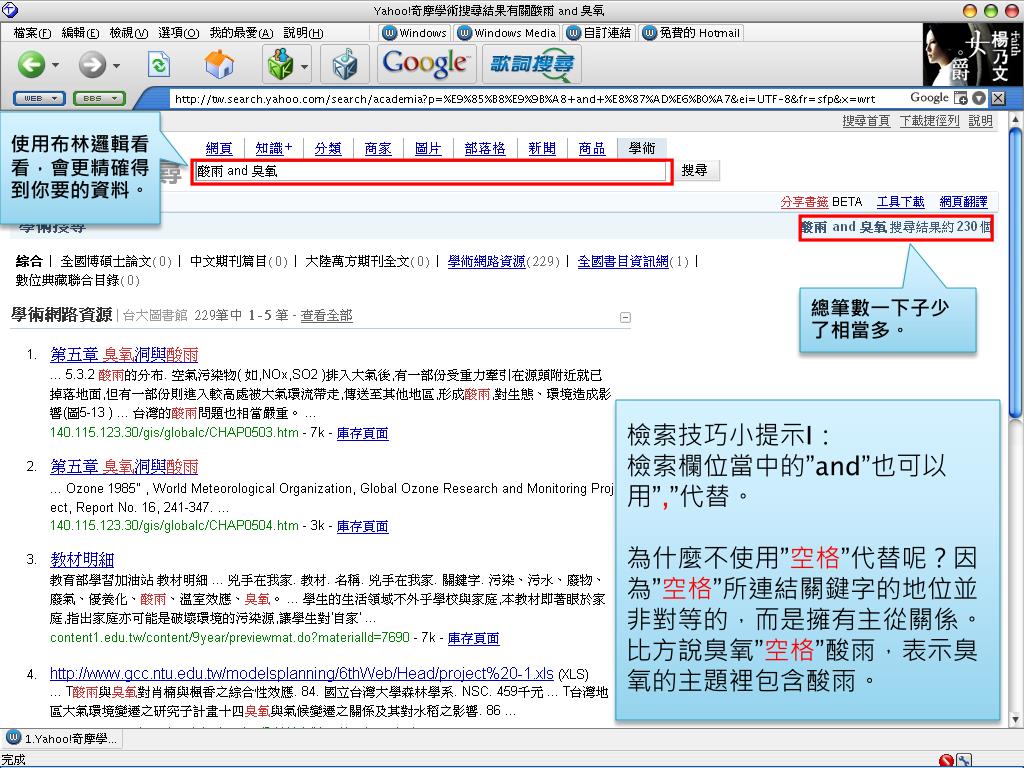This screenshot has width=1024, height=768.
Task: Click the wrench tool icon in status bar
Action: tap(963, 760)
